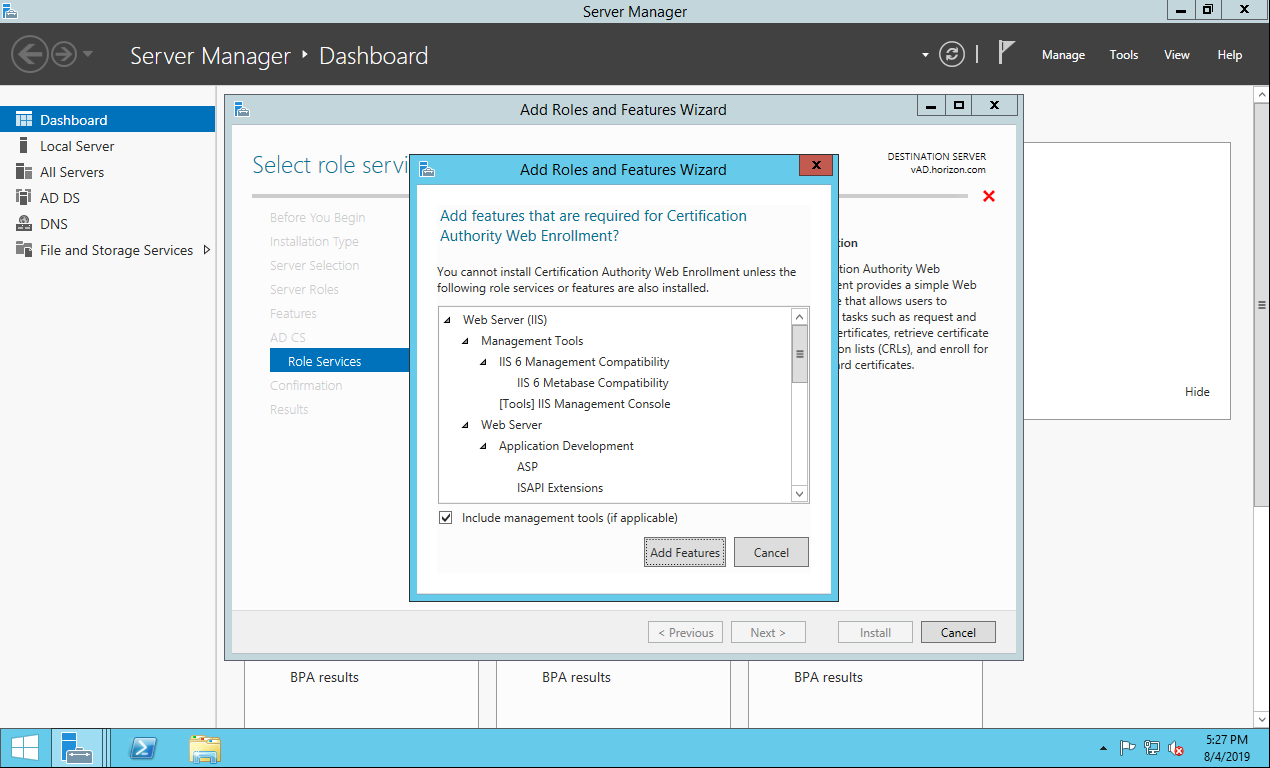Collapse the Management Tools tree node
This screenshot has width=1270, height=768.
click(465, 341)
